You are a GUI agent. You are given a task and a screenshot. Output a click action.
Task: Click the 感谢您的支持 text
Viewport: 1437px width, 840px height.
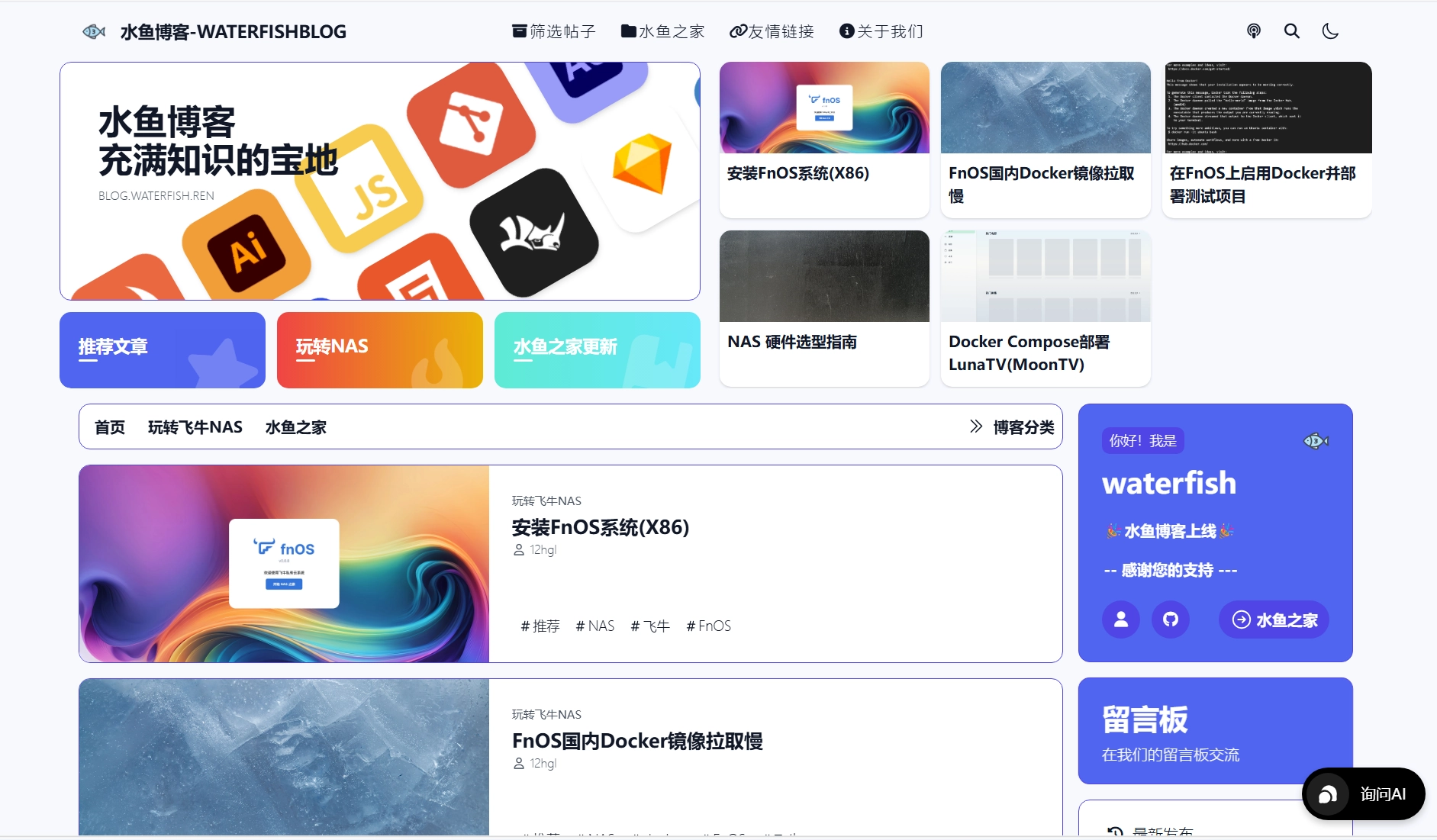click(1171, 570)
